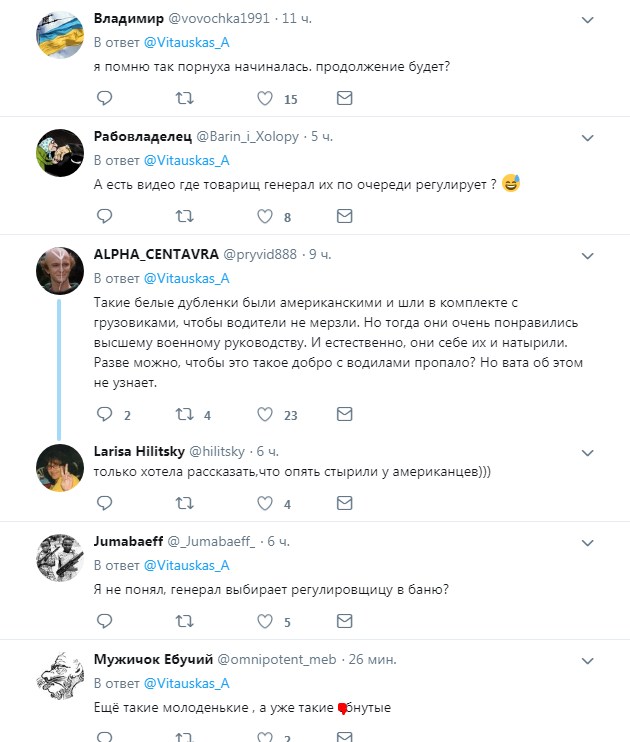Retweet Jumabaeff's tweet
Screen dimensions: 630x742
coord(185,621)
